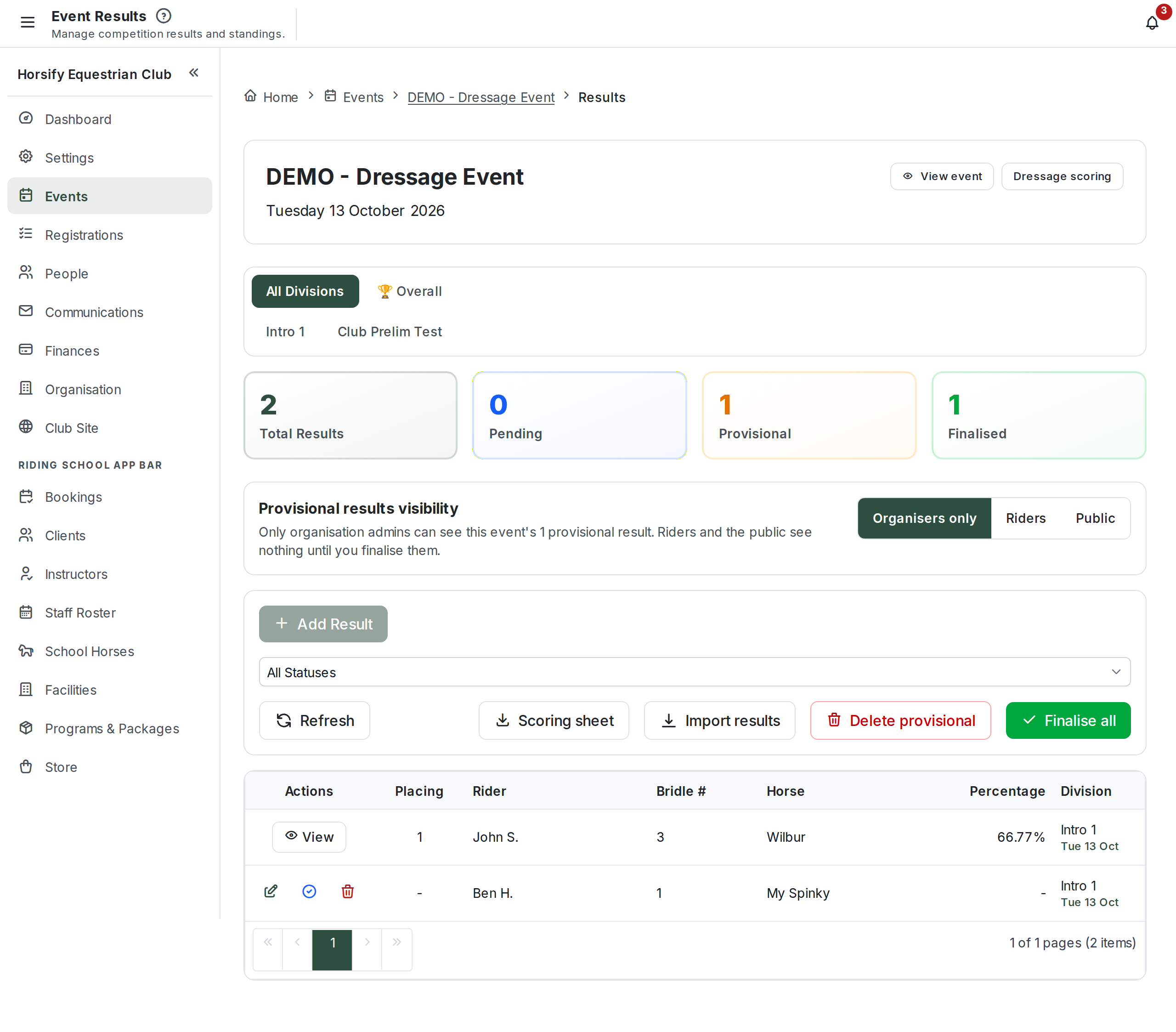Click Finalise all
1176x1032 pixels.
[1068, 720]
